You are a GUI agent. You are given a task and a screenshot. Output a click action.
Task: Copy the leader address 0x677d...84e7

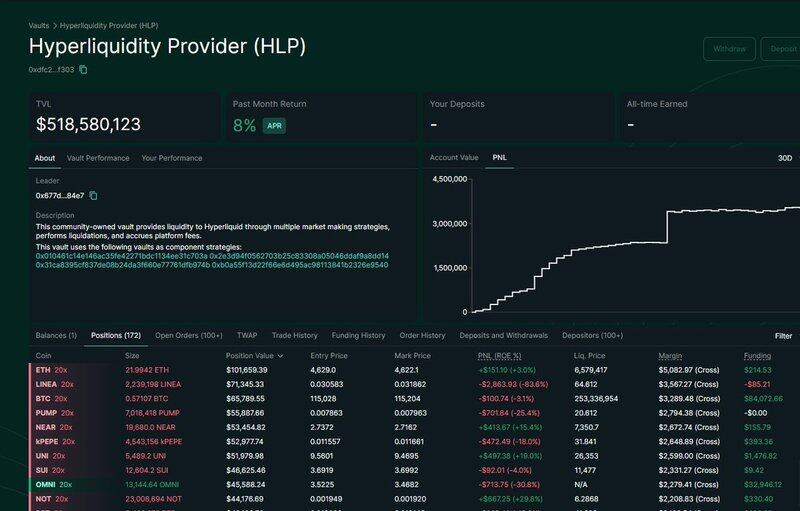point(93,196)
